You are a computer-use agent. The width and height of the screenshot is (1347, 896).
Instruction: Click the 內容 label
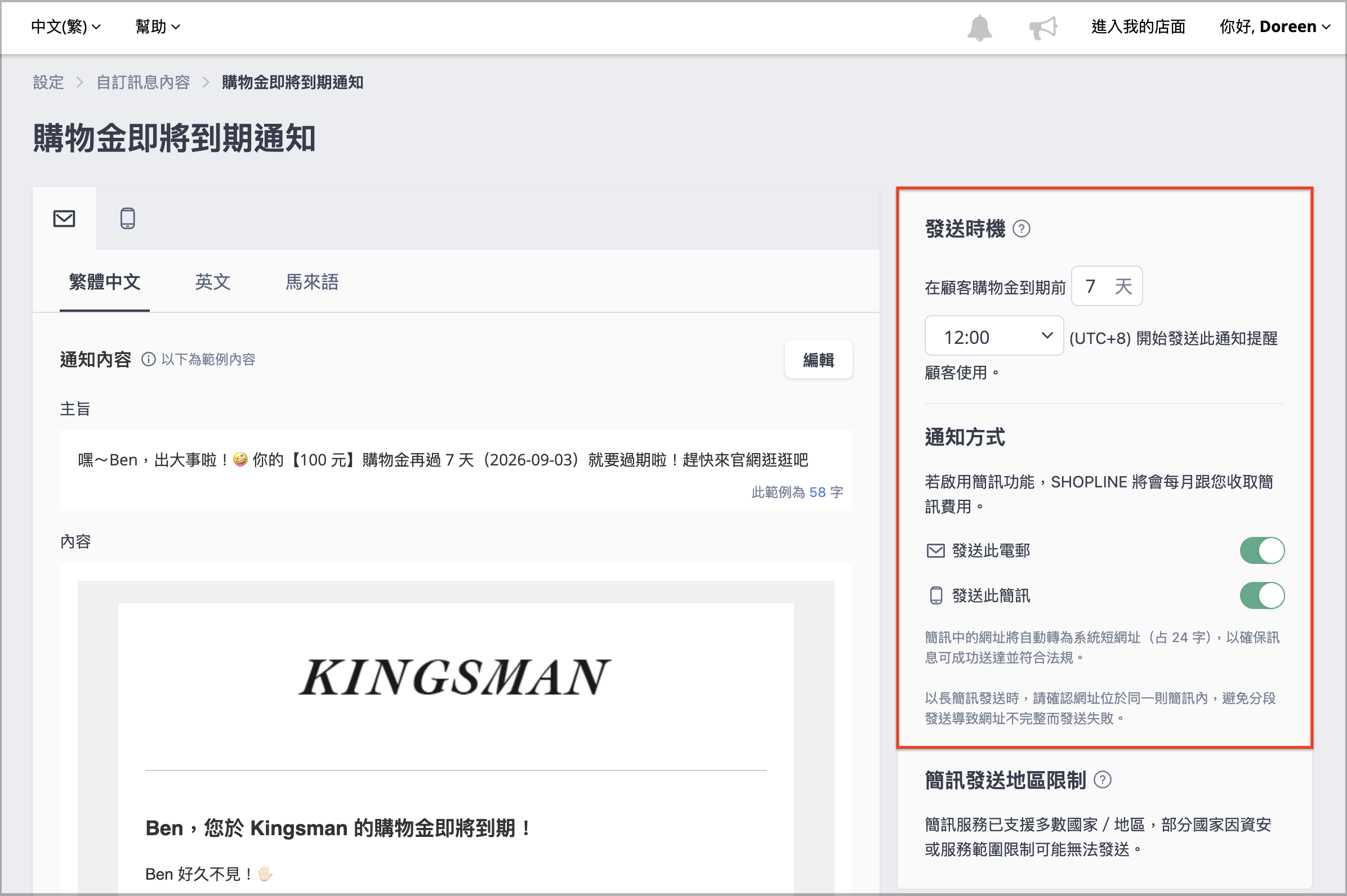coord(75,542)
